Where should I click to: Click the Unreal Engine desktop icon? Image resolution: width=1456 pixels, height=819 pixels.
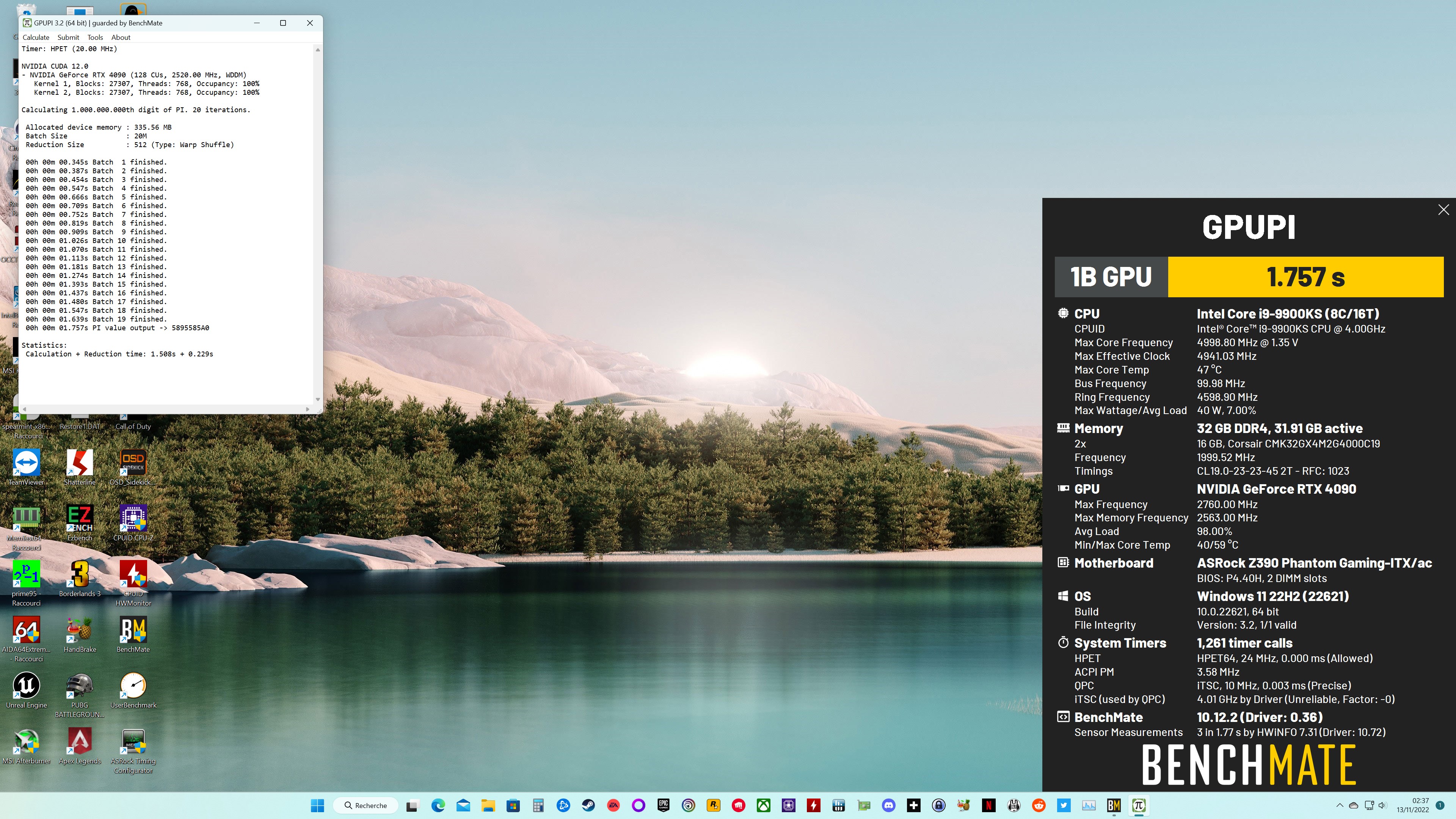[26, 690]
